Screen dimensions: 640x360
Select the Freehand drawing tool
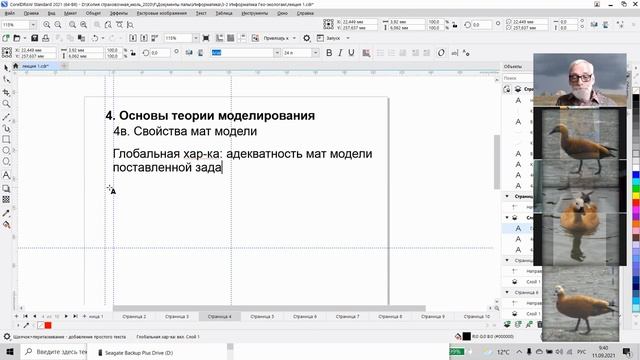pos(6,117)
